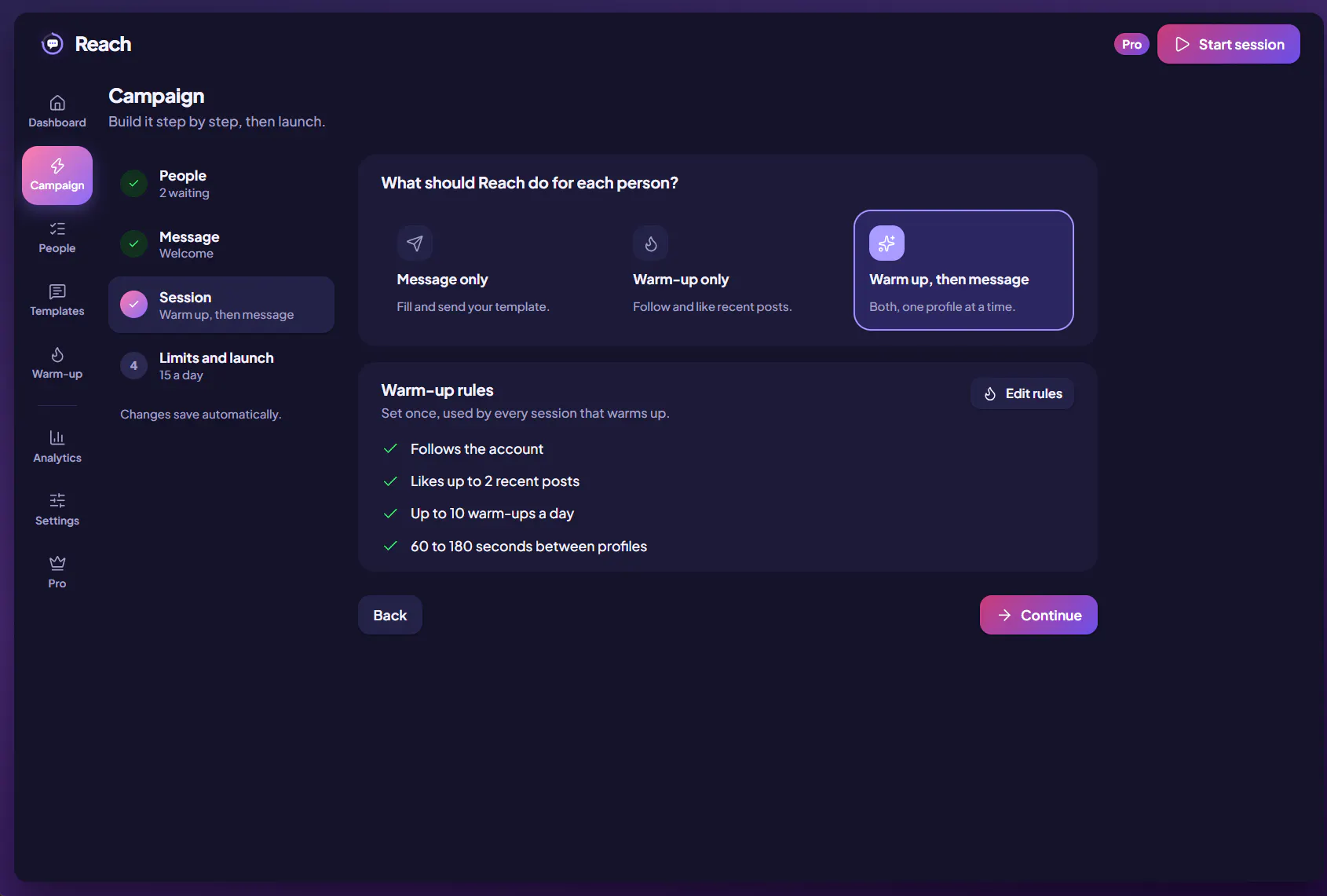Click the Continue button
The image size is (1327, 896).
pyautogui.click(x=1039, y=615)
